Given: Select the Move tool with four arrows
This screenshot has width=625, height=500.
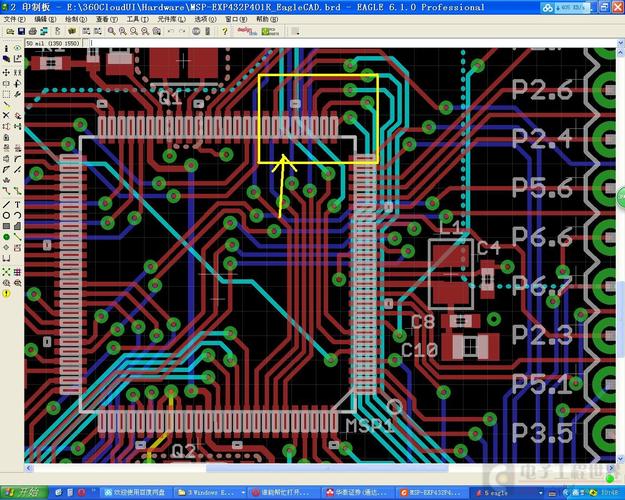Looking at the screenshot, I should 6,73.
